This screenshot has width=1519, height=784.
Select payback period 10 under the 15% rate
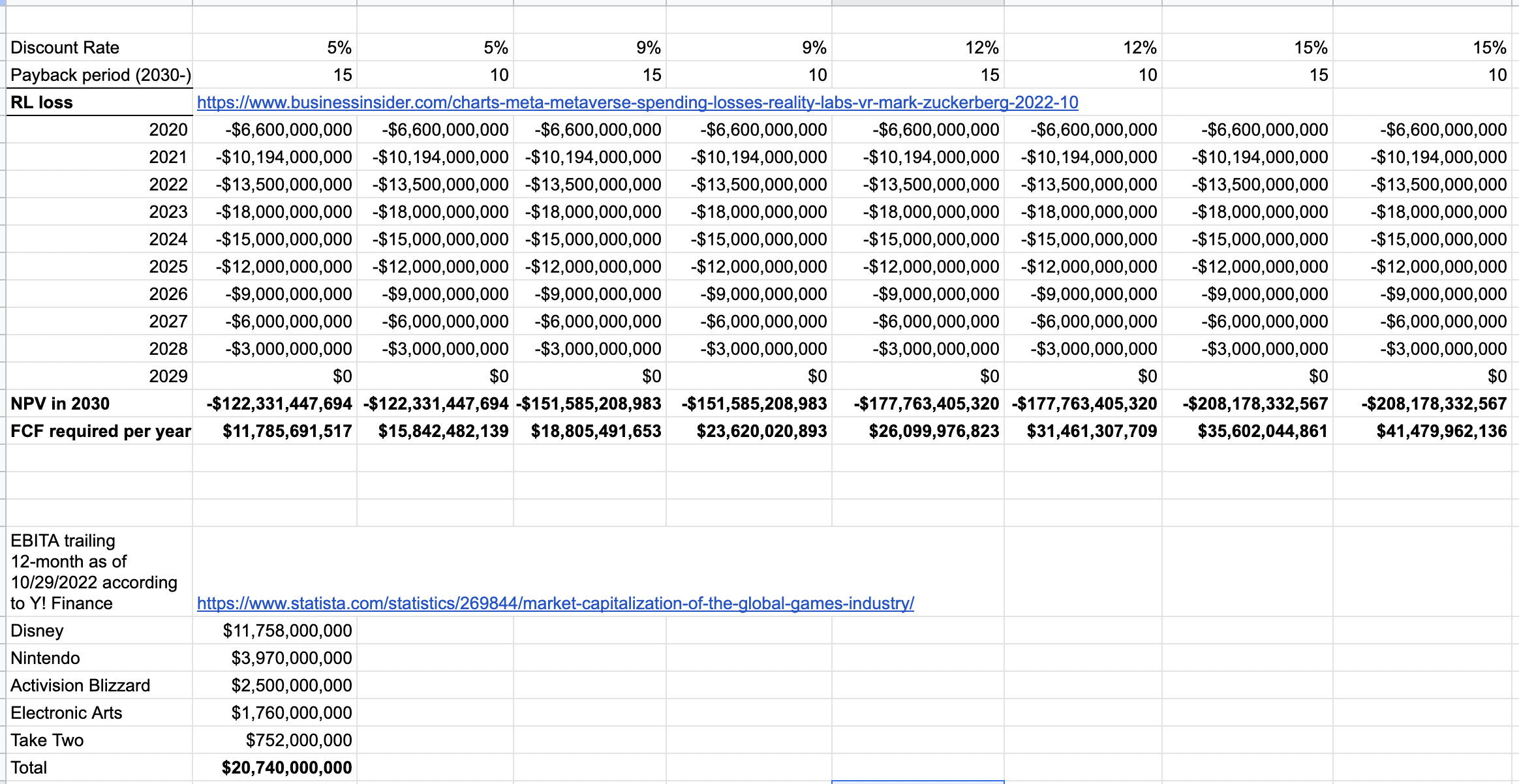pos(1422,75)
